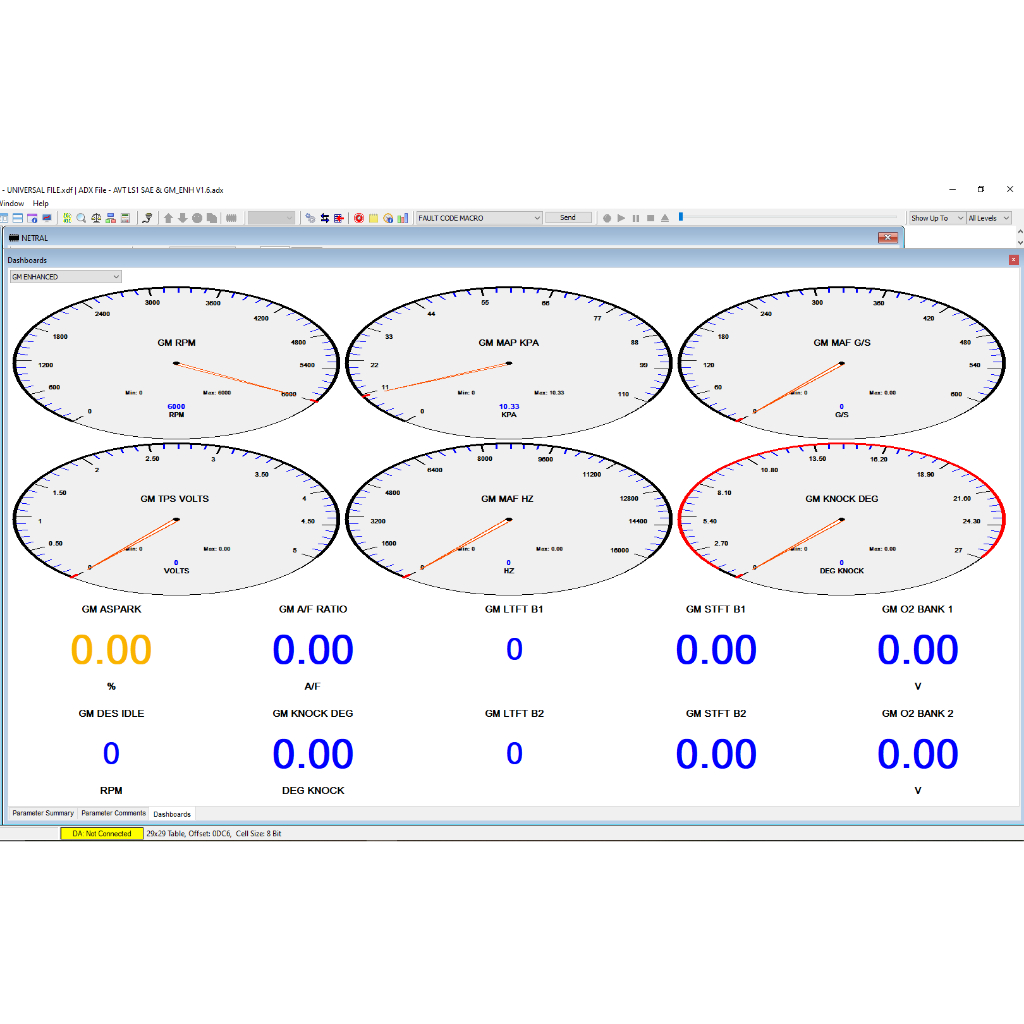Click the GM STFT B1 value

(x=716, y=650)
